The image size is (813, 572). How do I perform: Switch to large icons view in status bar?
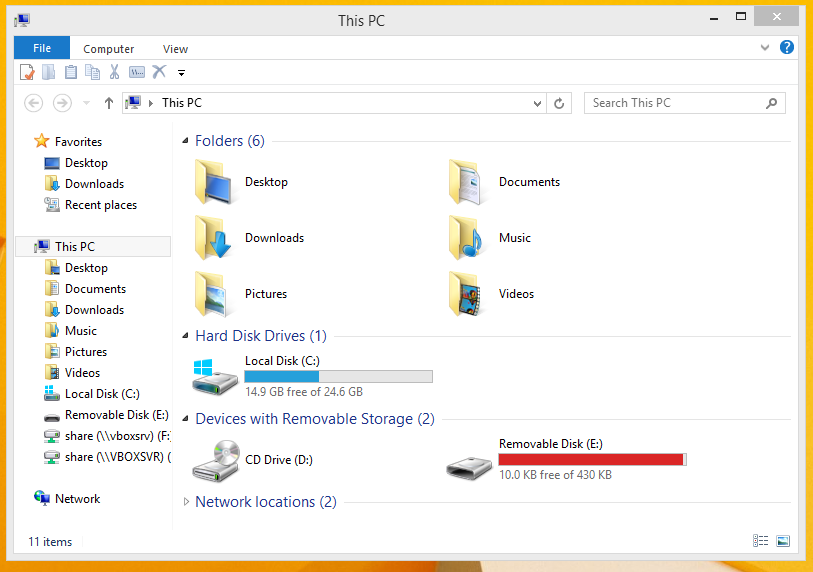click(x=783, y=541)
